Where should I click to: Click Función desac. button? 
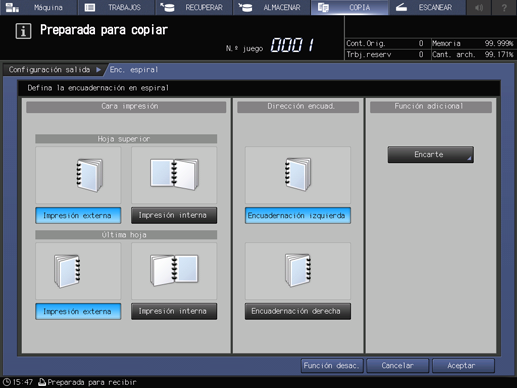click(332, 366)
